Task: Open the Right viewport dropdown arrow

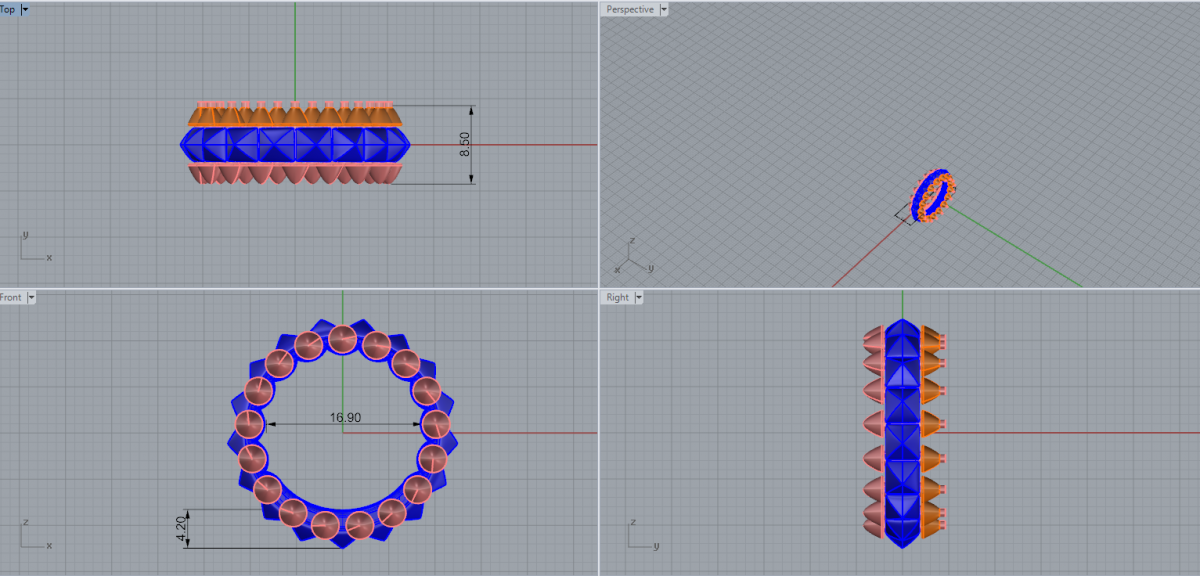Action: point(639,297)
